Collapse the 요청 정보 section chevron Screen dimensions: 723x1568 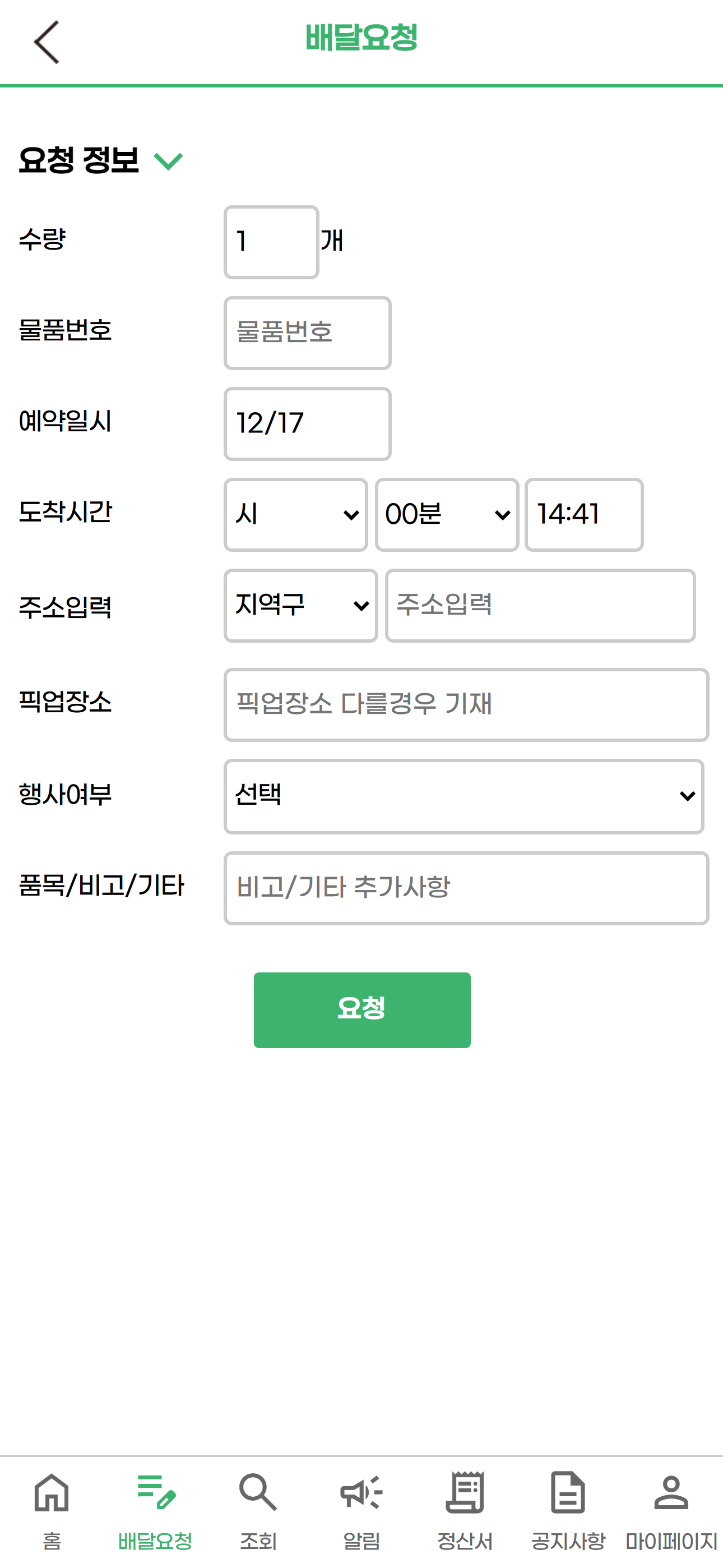point(169,162)
